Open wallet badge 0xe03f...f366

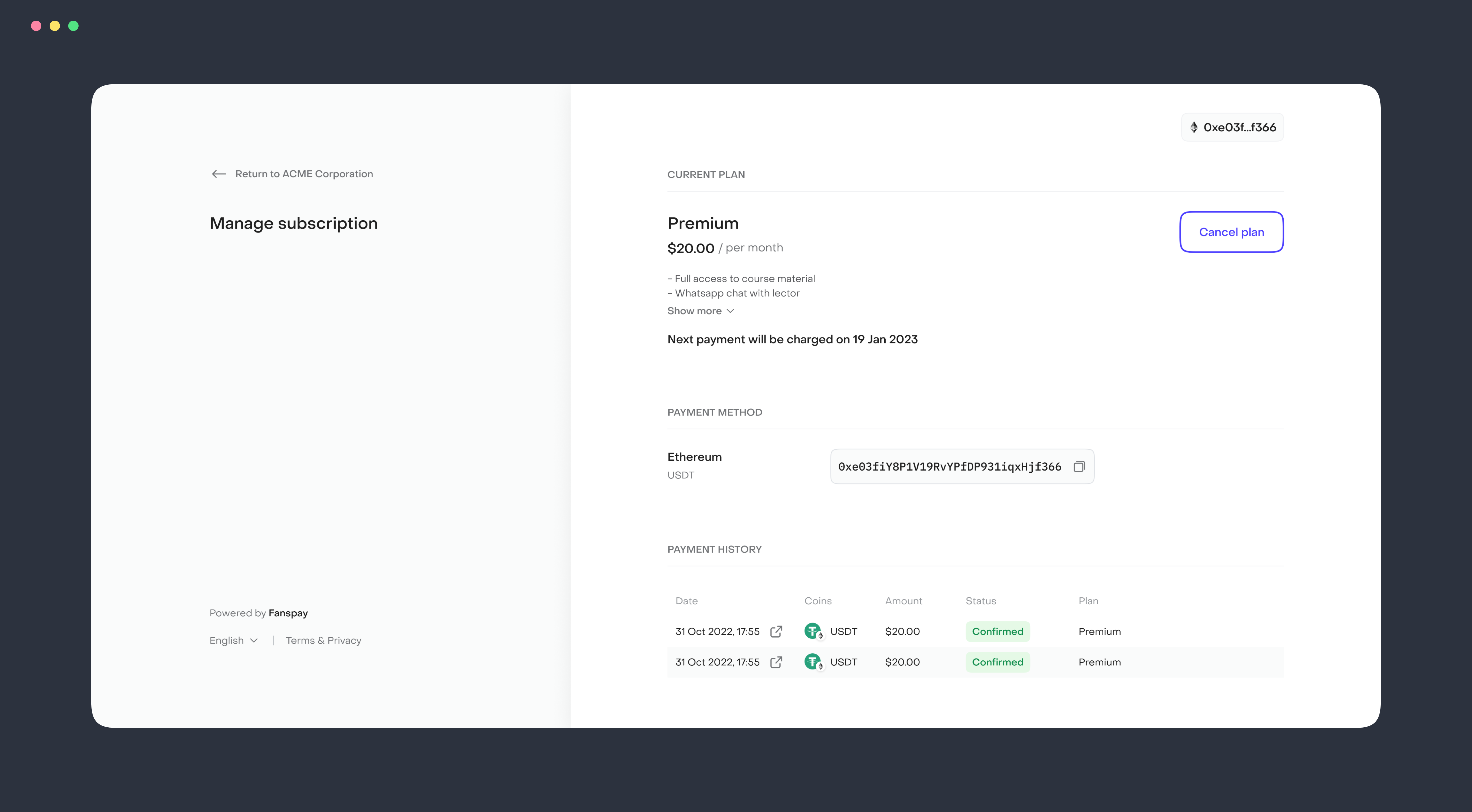pos(1233,127)
